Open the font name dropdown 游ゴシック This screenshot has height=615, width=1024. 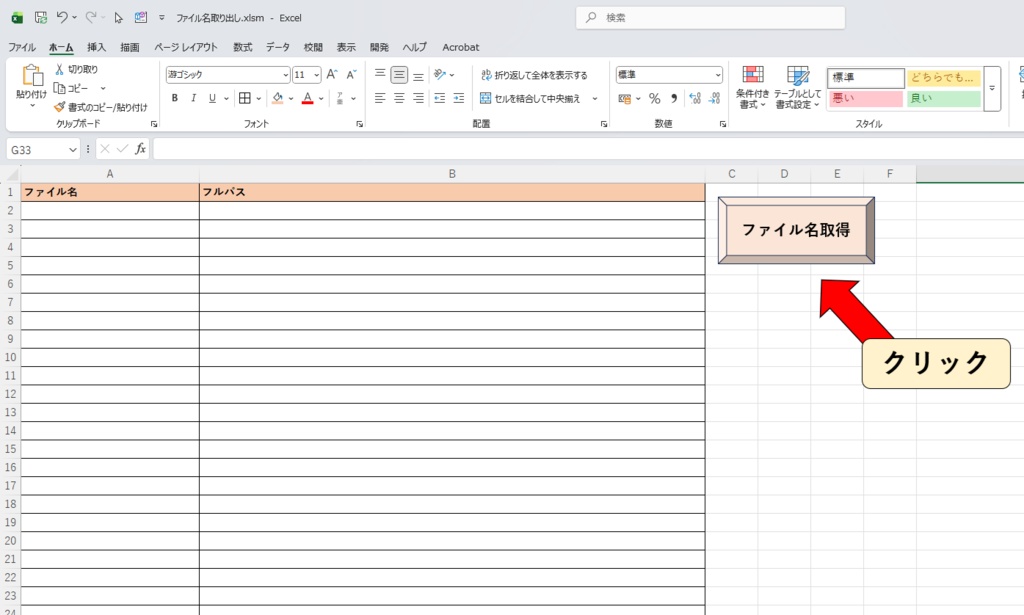[x=285, y=75]
